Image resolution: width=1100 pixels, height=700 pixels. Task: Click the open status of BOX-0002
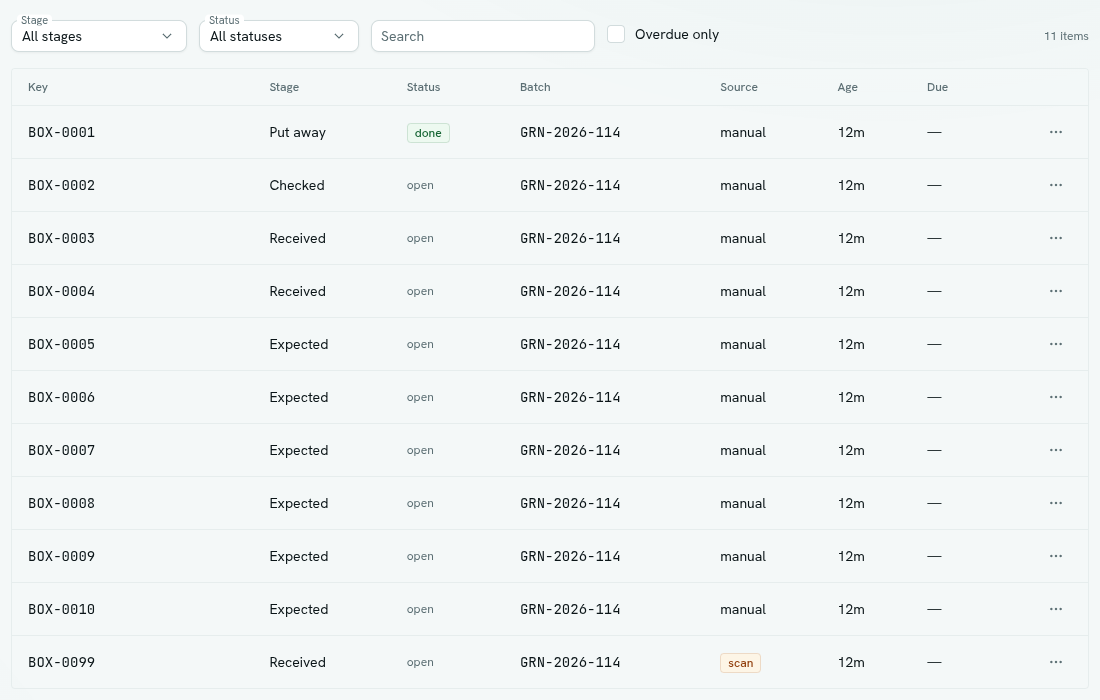420,185
